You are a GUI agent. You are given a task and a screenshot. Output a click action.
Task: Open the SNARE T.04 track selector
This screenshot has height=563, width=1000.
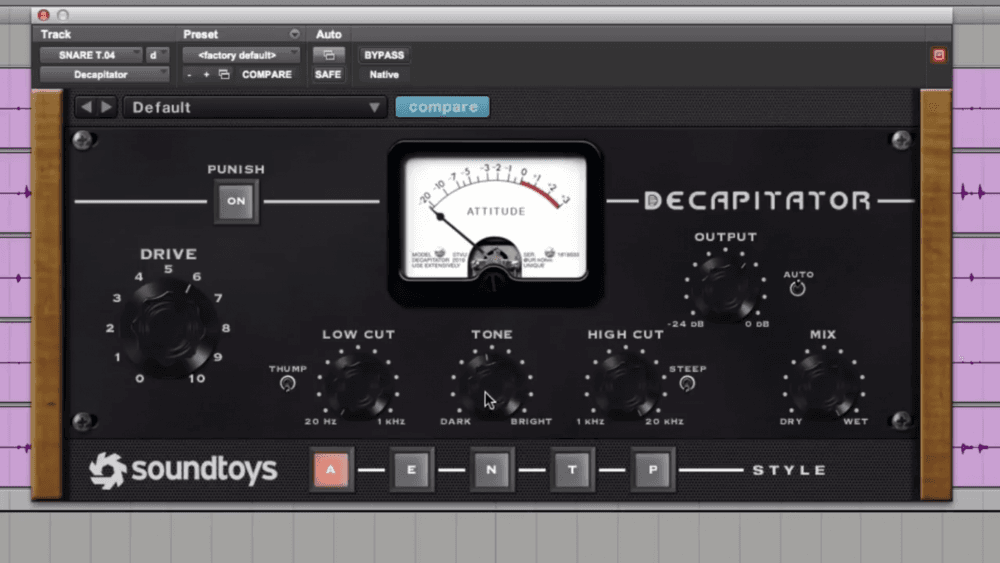click(91, 55)
